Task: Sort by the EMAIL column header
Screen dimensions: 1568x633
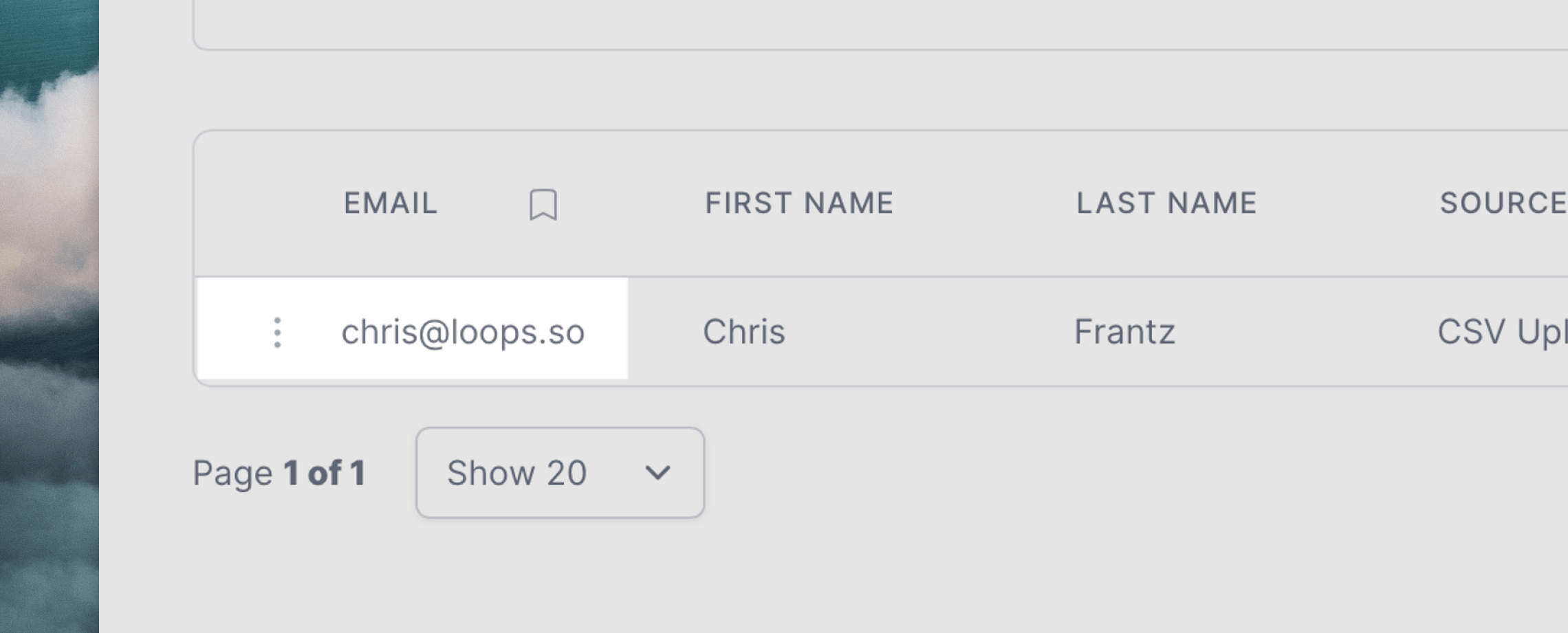Action: tap(391, 203)
